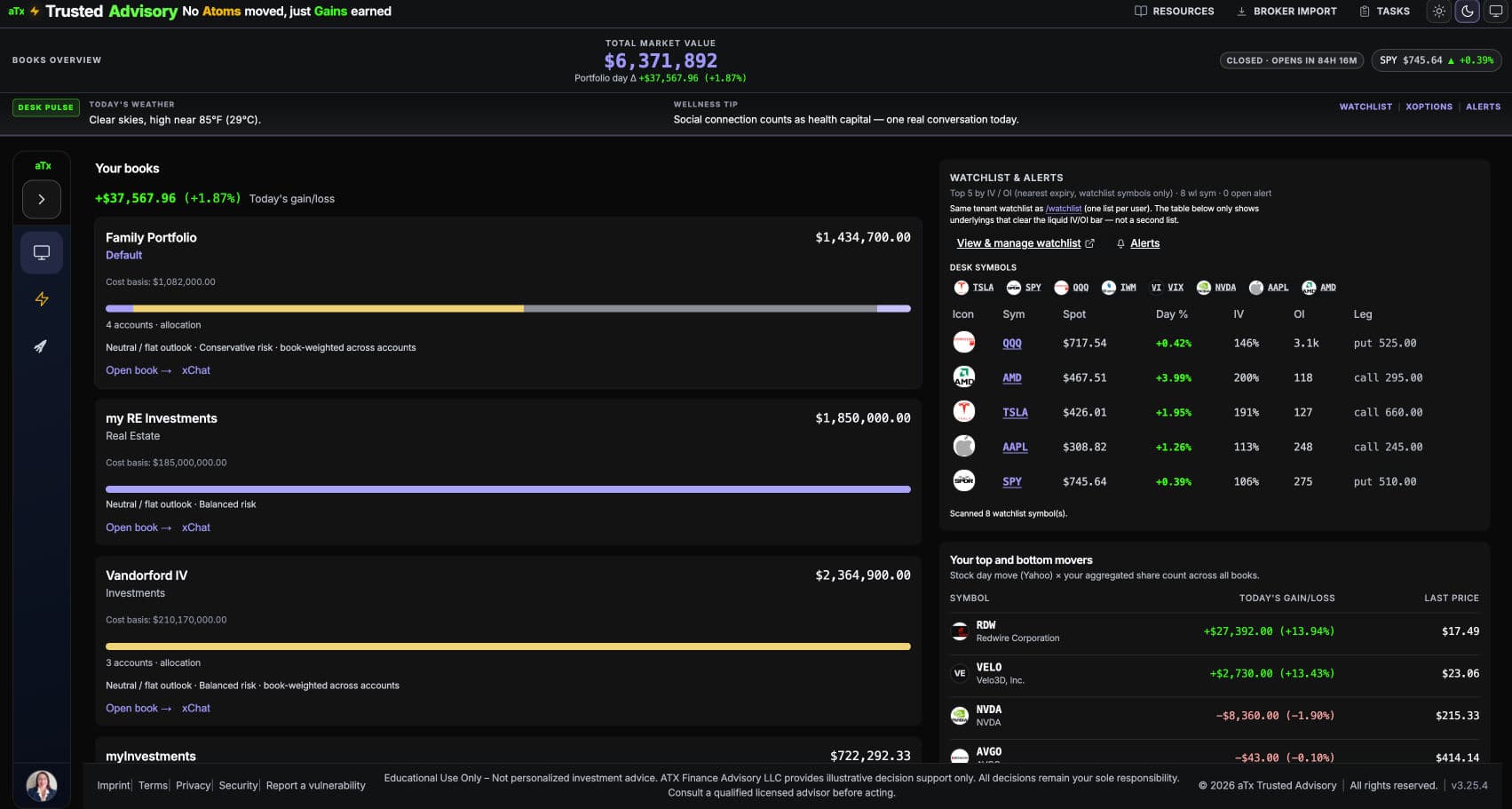The height and width of the screenshot is (809, 1512).
Task: Open book for Vandorford IV
Action: point(139,708)
